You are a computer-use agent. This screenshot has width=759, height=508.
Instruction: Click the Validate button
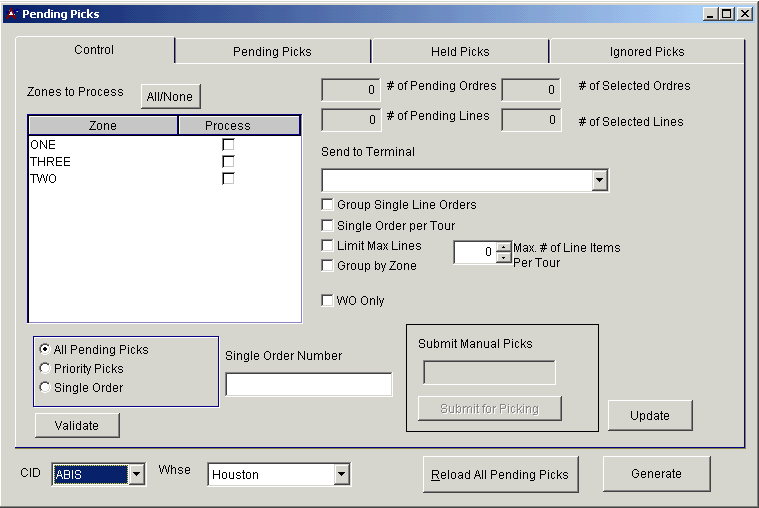point(77,426)
